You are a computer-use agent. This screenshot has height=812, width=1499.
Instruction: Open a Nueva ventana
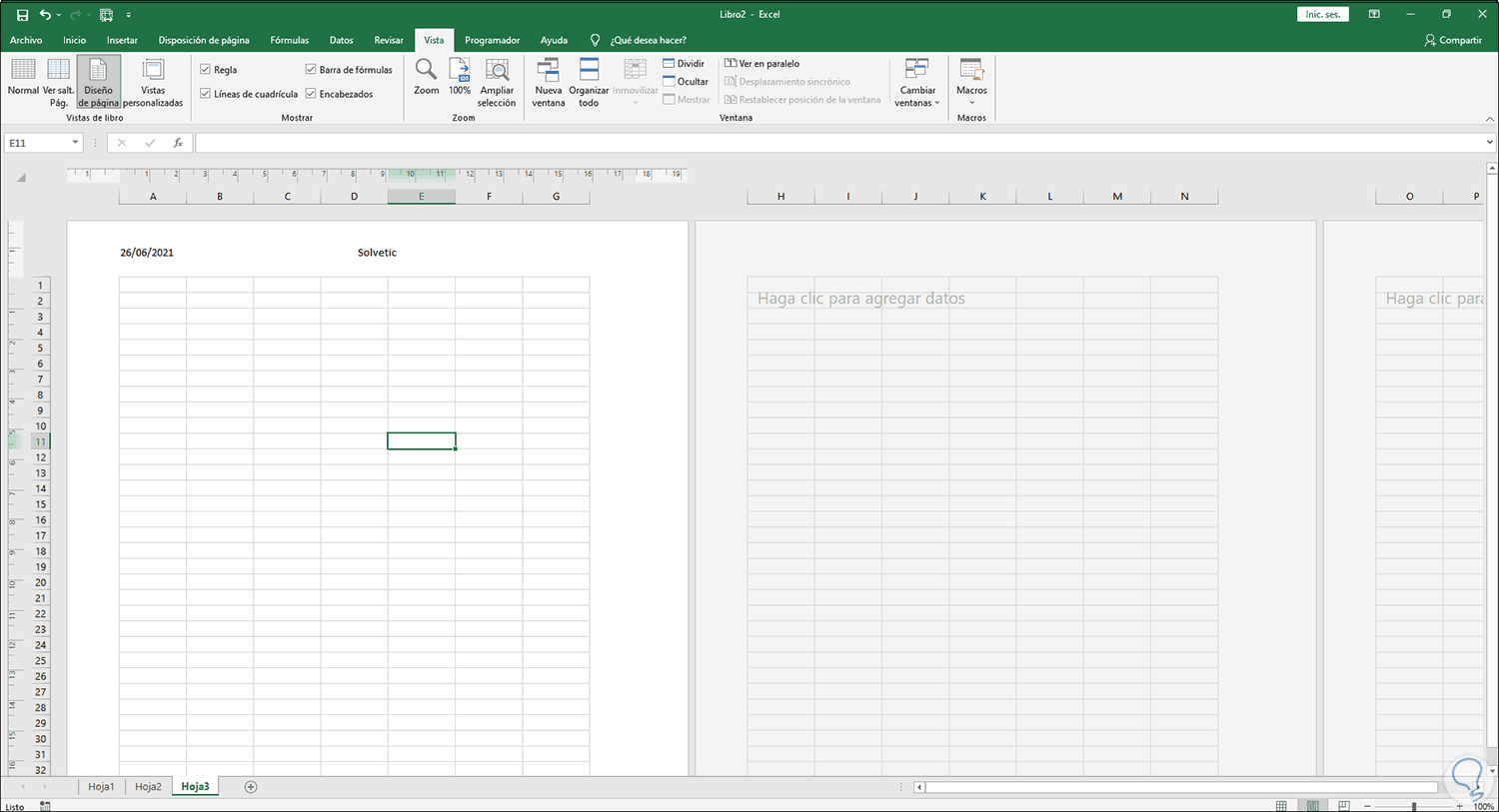coord(548,80)
